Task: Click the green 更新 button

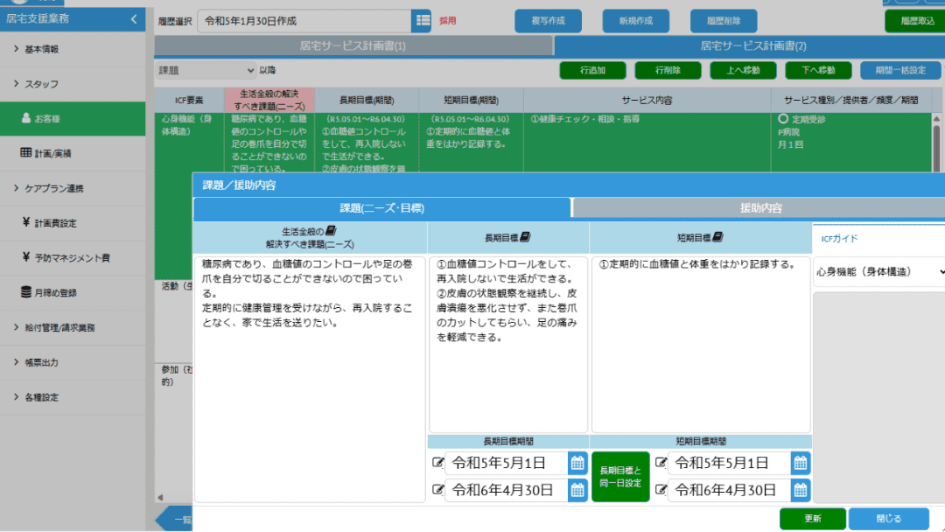Action: coord(812,519)
